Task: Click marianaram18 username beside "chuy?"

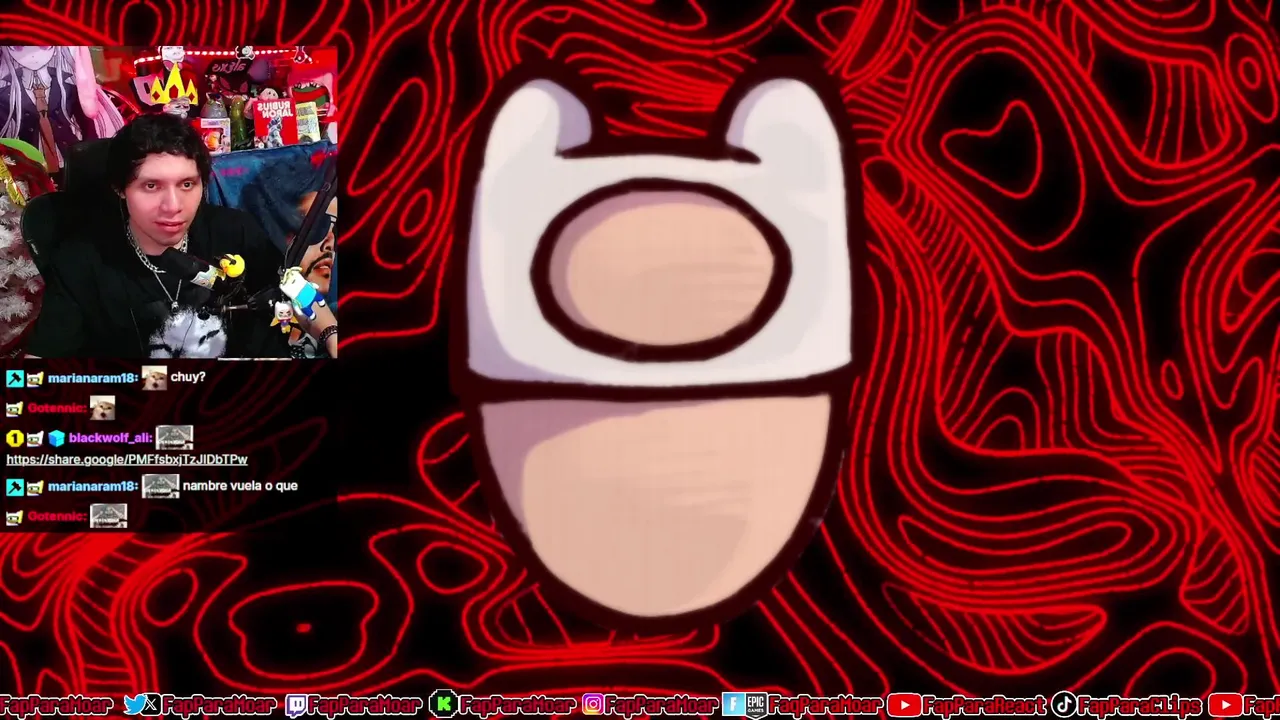Action: coord(92,378)
